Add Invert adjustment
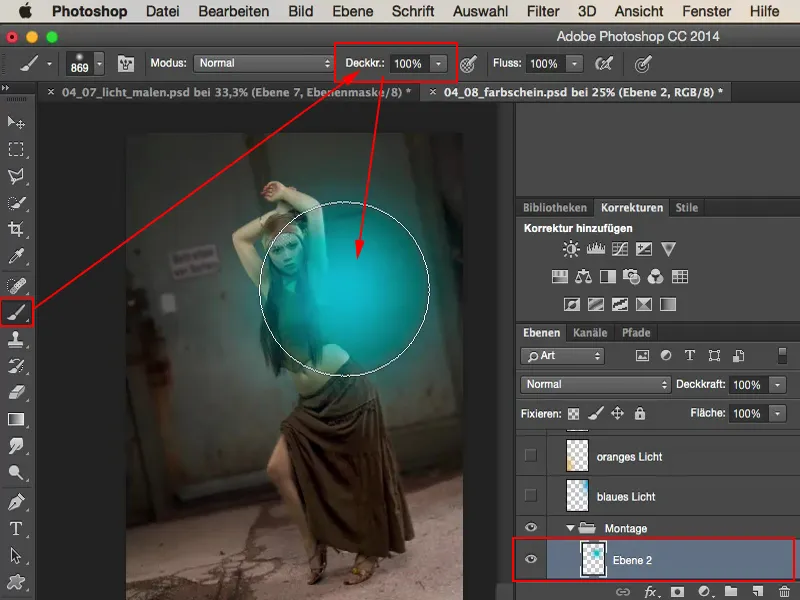This screenshot has height=600, width=800. [x=571, y=305]
